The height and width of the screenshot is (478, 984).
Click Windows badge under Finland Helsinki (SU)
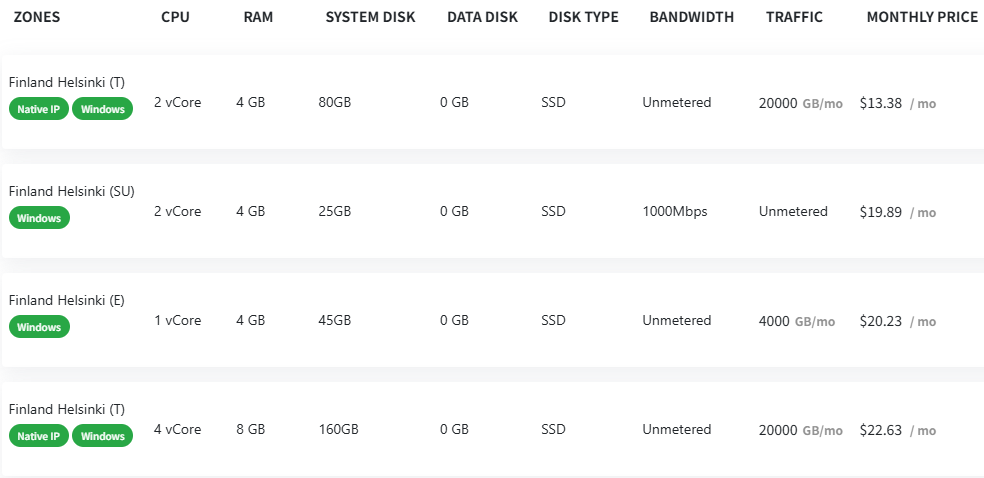coord(39,218)
